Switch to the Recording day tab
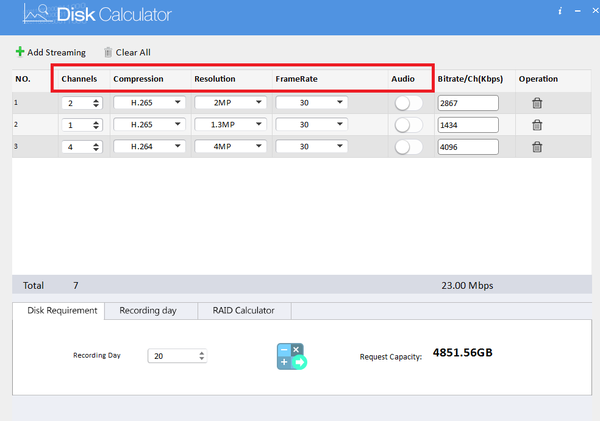 [x=148, y=311]
